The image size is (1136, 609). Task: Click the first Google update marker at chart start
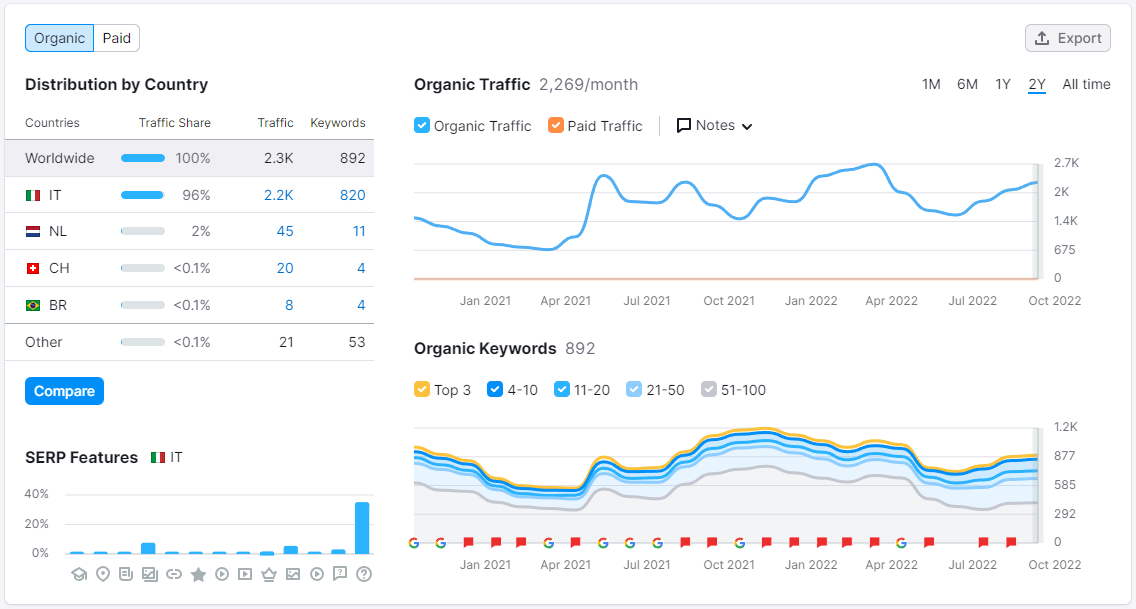(x=414, y=542)
